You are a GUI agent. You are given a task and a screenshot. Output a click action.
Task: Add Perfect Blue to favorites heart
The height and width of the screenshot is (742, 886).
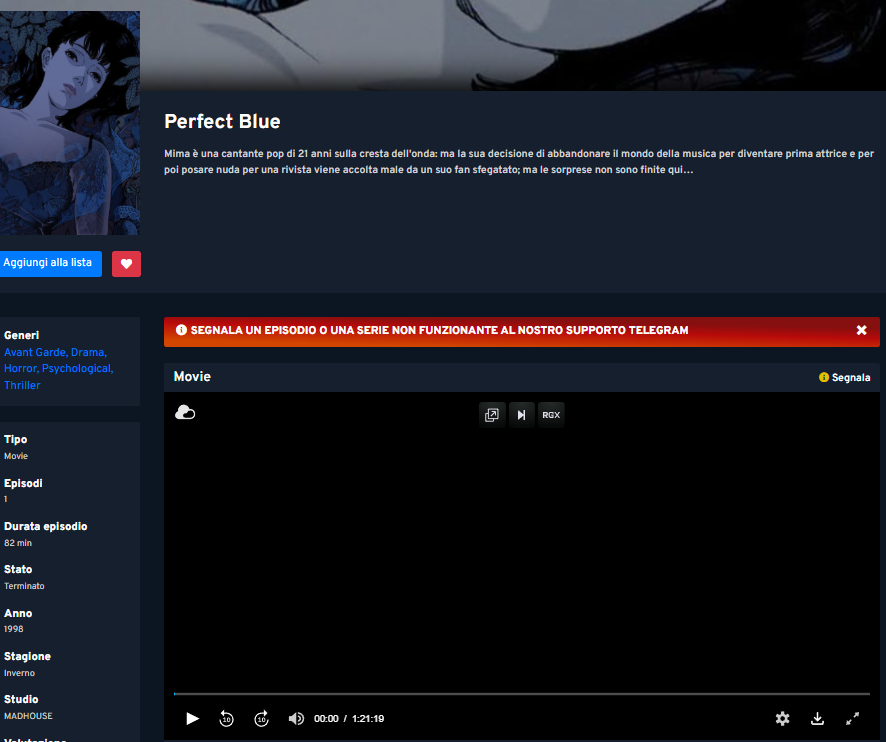126,264
